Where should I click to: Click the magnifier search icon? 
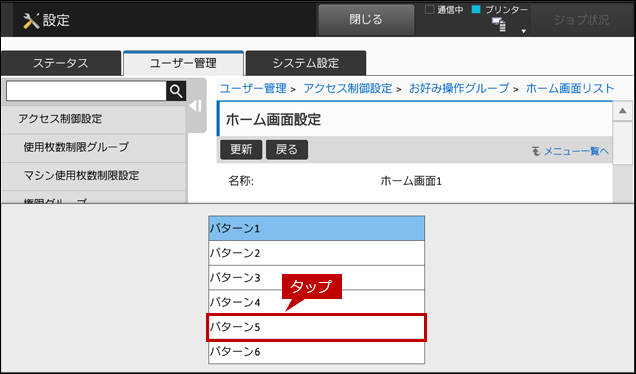176,91
